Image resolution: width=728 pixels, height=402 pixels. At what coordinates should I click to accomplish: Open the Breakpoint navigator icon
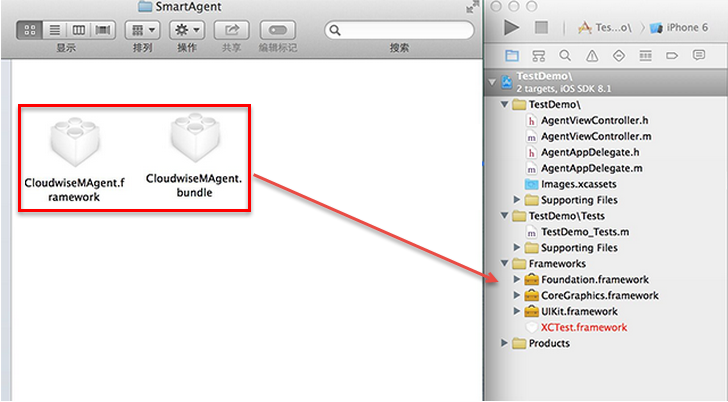click(x=672, y=56)
